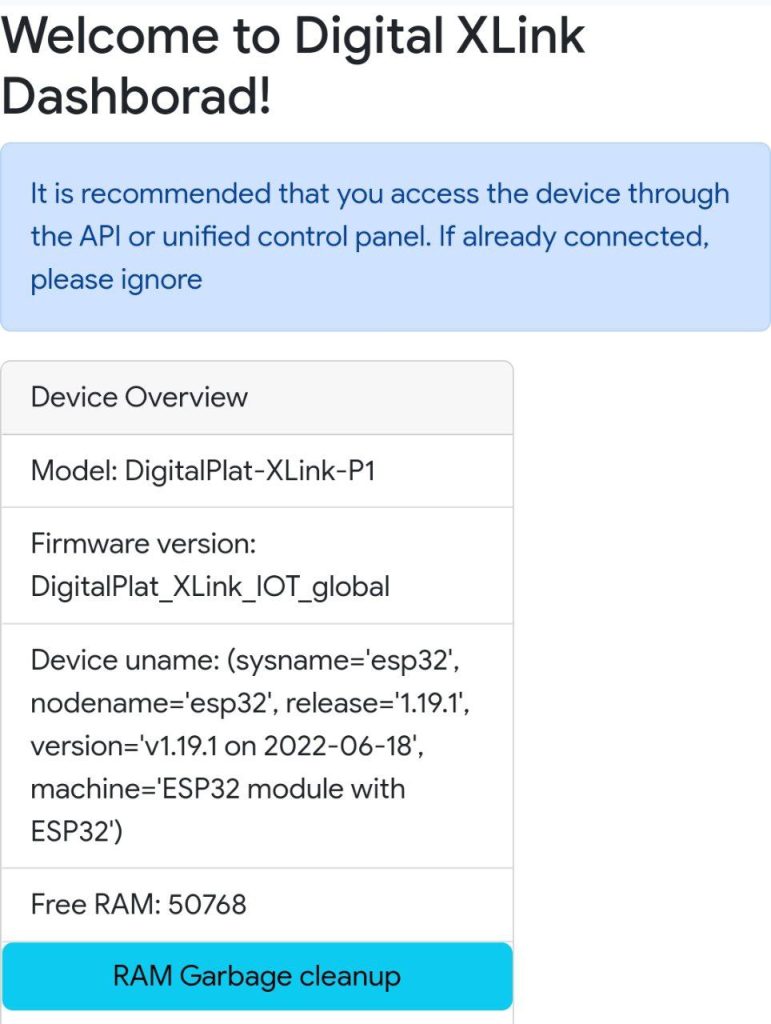Image resolution: width=771 pixels, height=1024 pixels.
Task: Click the DigitalPlat-XLink-P1 model name
Action: (250, 470)
